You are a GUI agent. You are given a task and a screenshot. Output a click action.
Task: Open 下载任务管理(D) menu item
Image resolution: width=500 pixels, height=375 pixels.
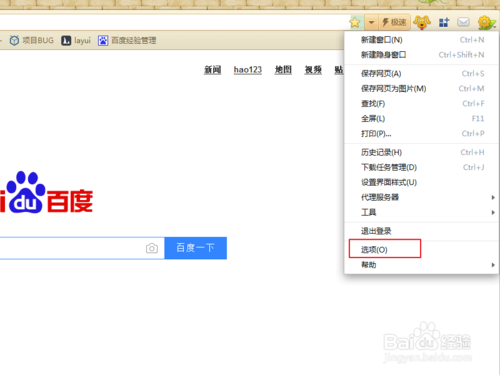tap(421, 167)
